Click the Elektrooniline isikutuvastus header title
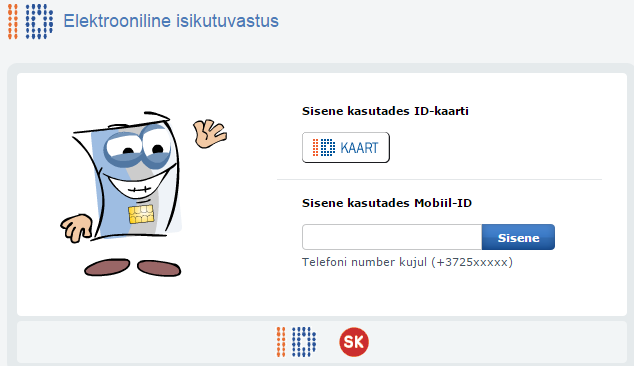634x366 pixels. pyautogui.click(x=171, y=21)
